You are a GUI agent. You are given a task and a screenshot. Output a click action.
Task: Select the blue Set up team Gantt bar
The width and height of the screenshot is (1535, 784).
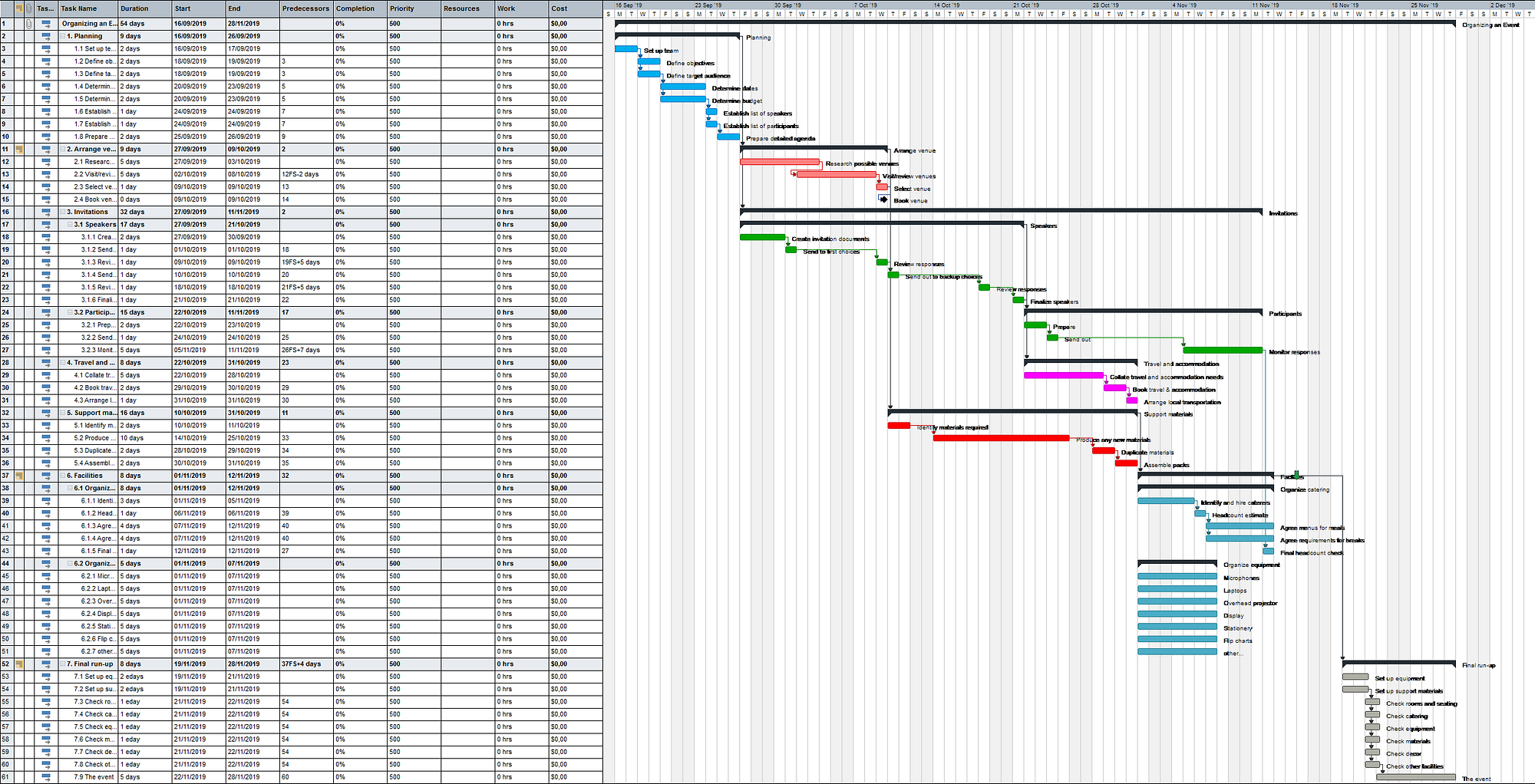tap(626, 49)
